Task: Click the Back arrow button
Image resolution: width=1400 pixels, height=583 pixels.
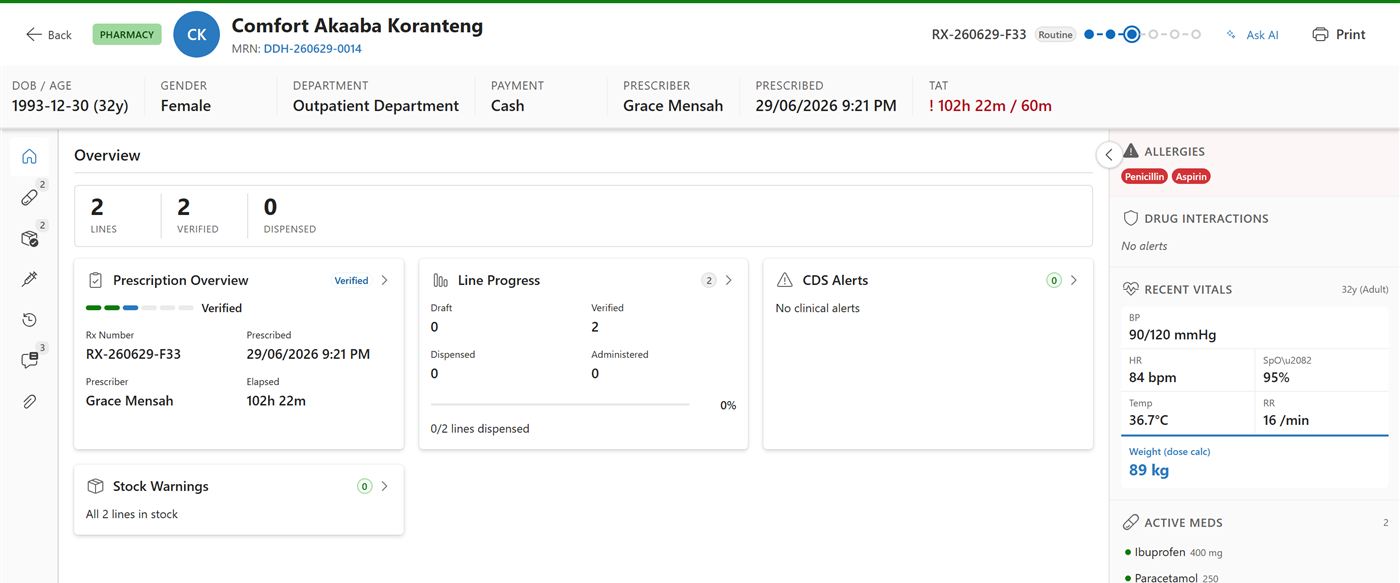Action: point(49,34)
